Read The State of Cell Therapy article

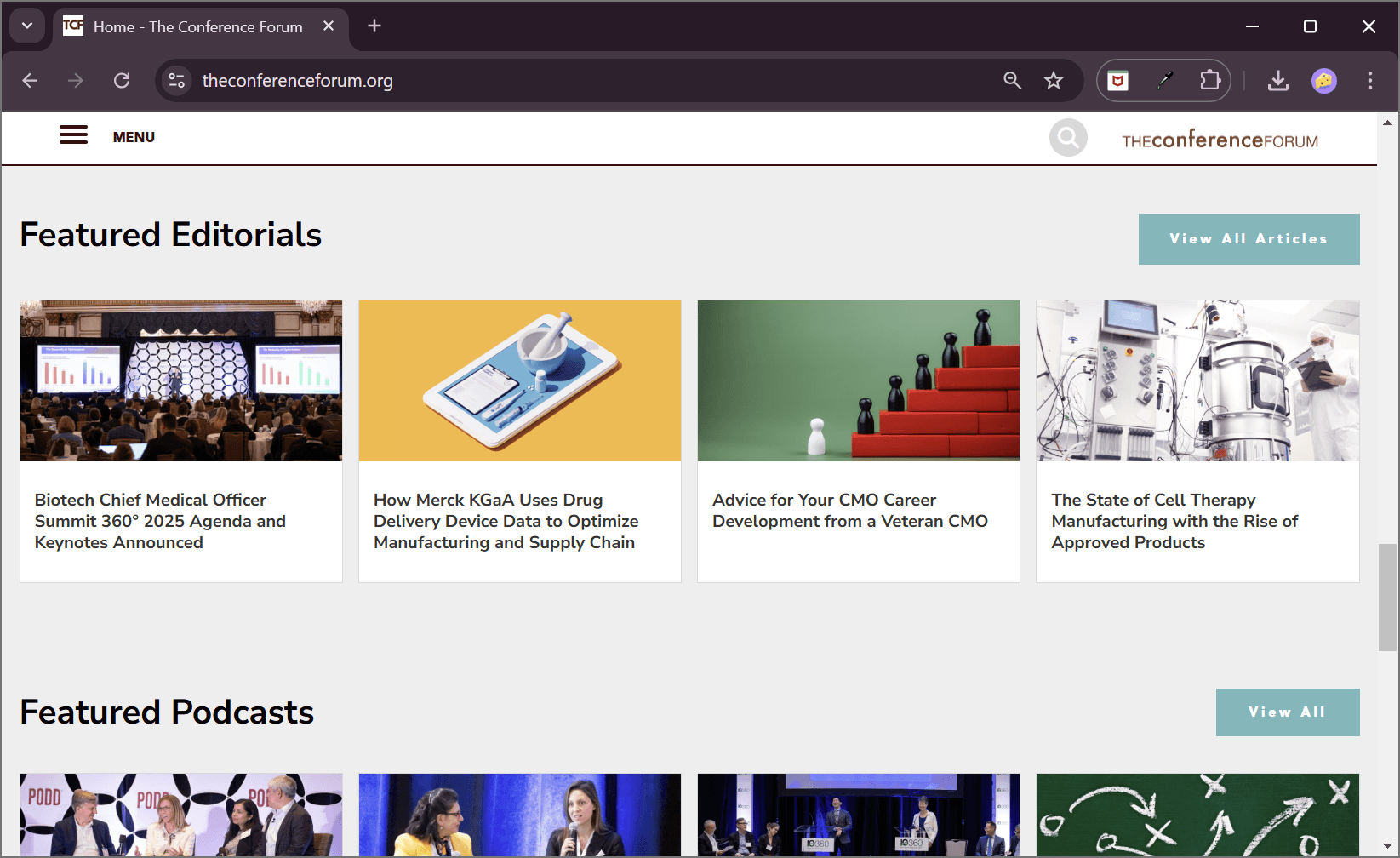(x=1174, y=521)
